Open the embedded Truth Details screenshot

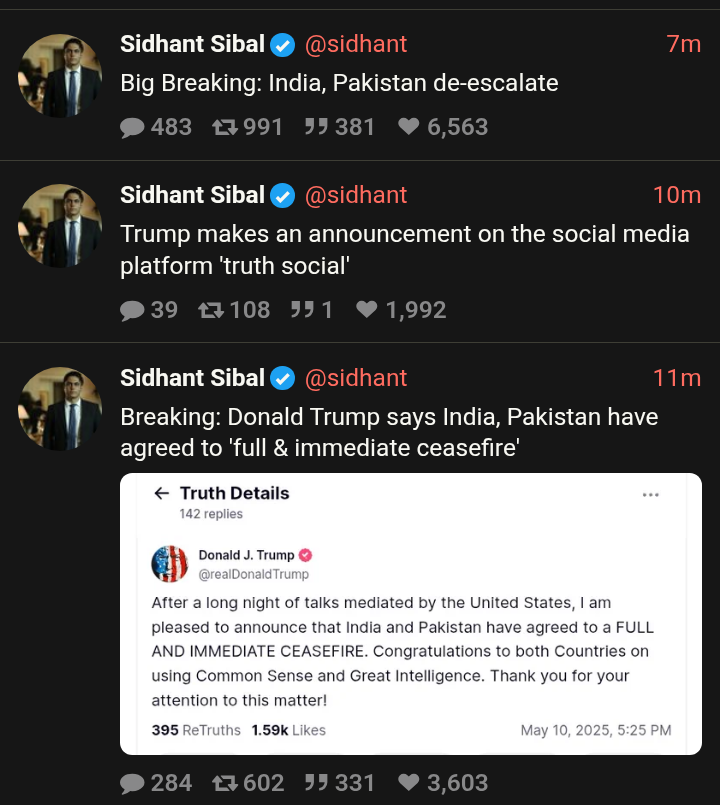[x=411, y=614]
